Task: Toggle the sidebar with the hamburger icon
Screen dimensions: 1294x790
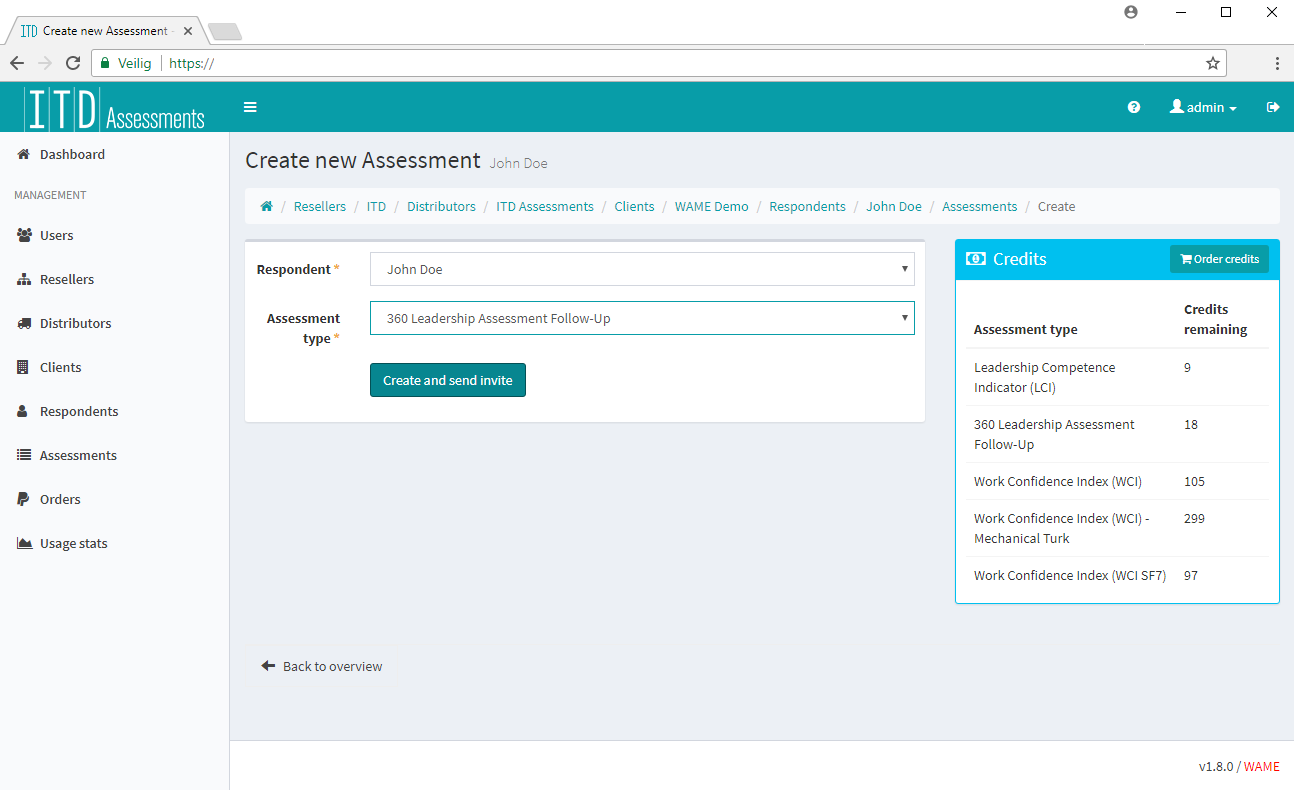Action: [x=250, y=107]
